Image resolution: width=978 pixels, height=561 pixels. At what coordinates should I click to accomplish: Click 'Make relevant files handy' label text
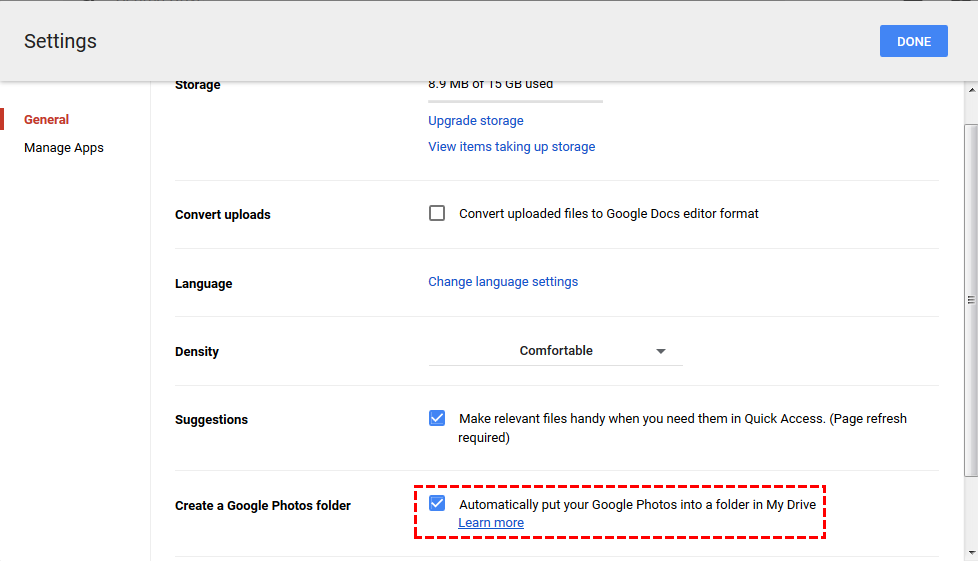click(682, 419)
